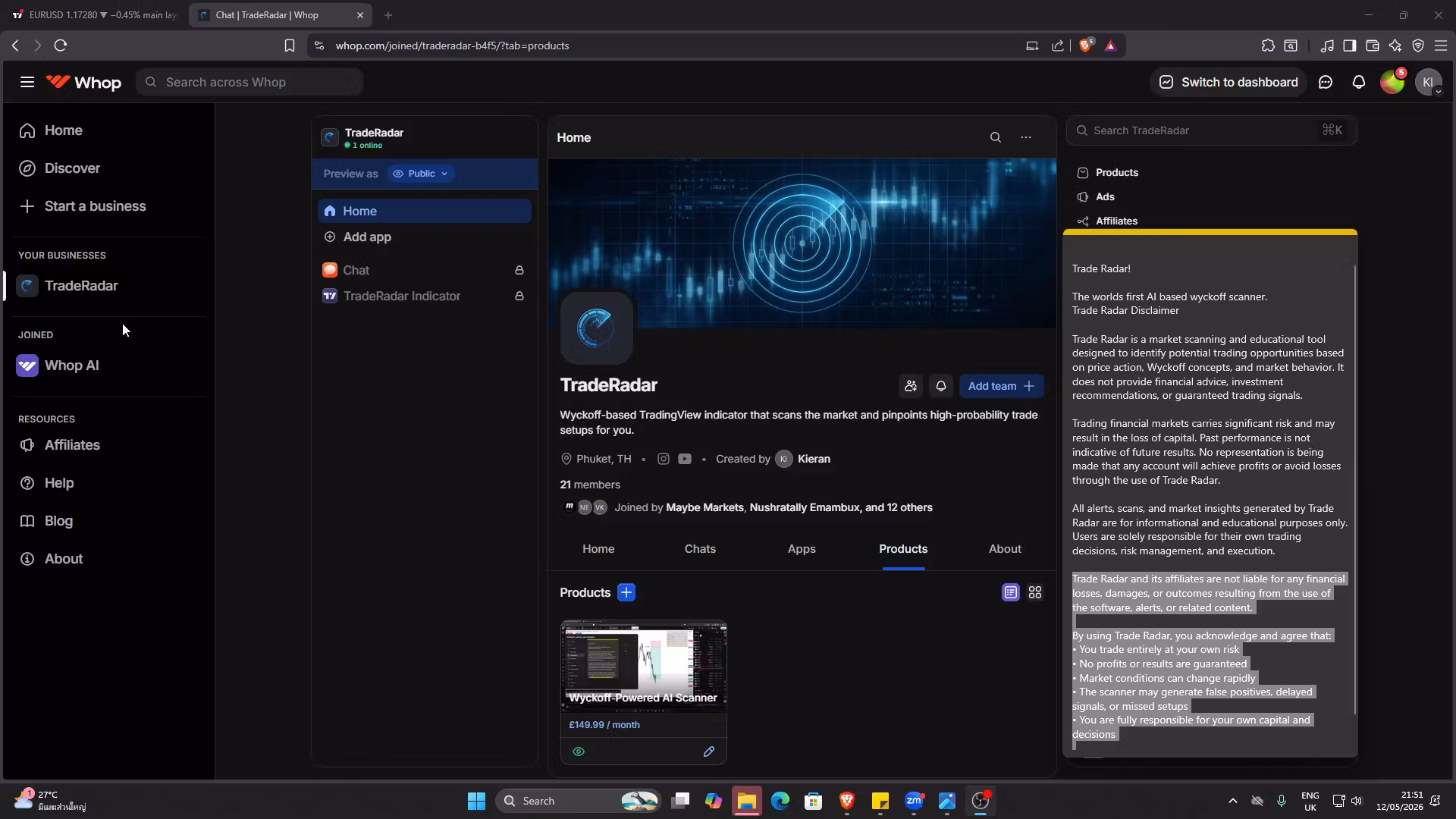1456x819 pixels.
Task: Click Add team button
Action: coord(1001,386)
